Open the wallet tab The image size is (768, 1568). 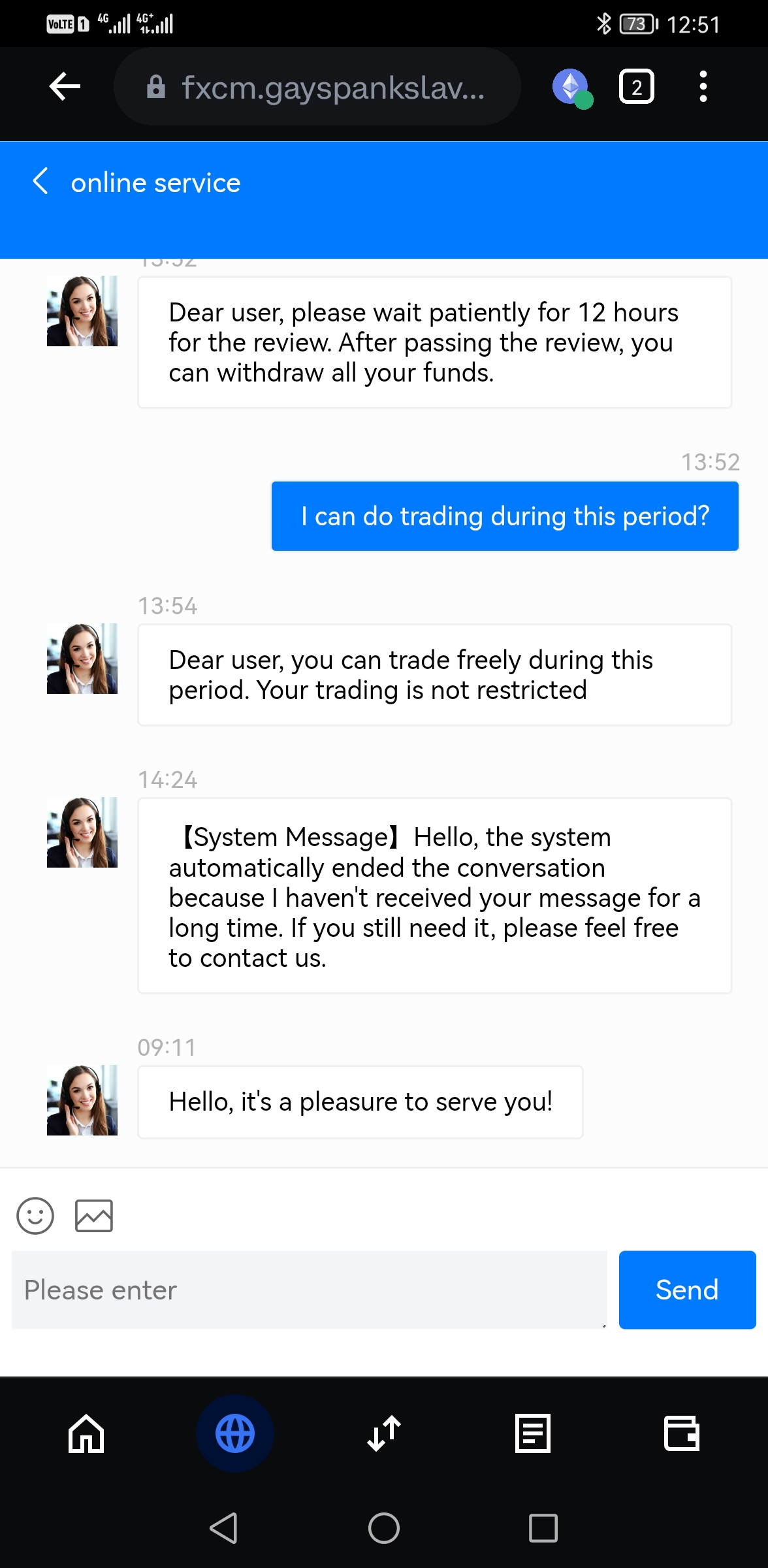[681, 1433]
